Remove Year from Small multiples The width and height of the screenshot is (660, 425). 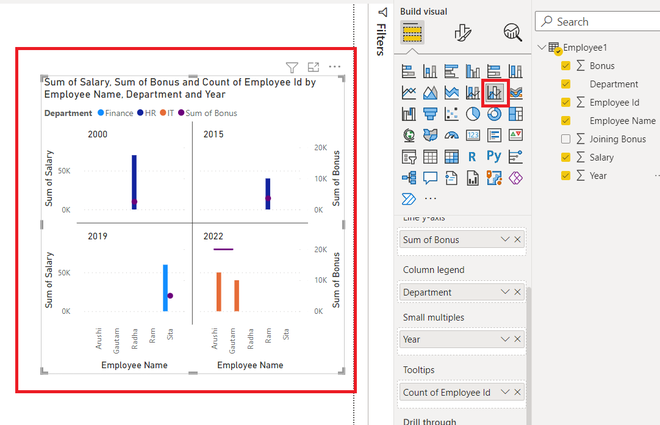point(517,339)
